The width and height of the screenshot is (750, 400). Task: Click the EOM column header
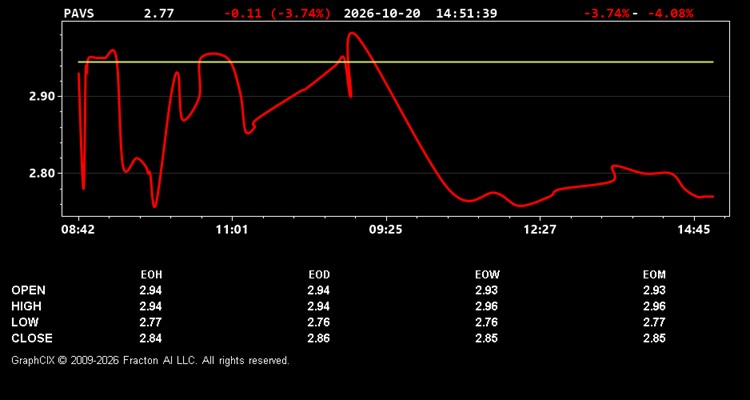click(654, 275)
